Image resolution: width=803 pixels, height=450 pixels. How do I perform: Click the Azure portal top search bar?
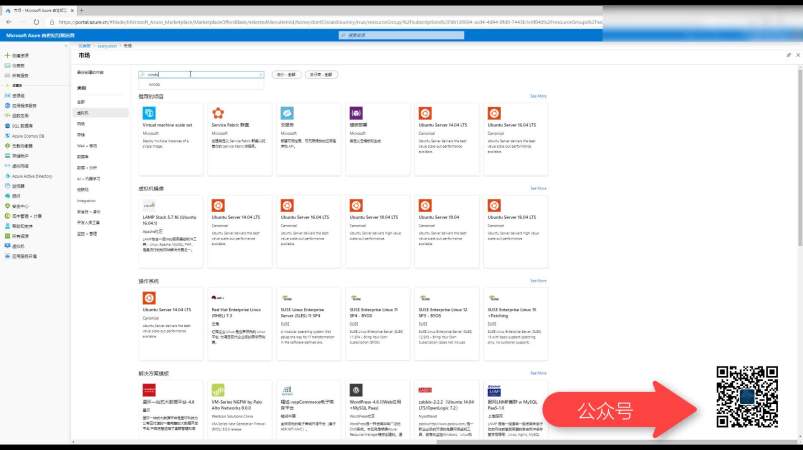click(x=402, y=35)
